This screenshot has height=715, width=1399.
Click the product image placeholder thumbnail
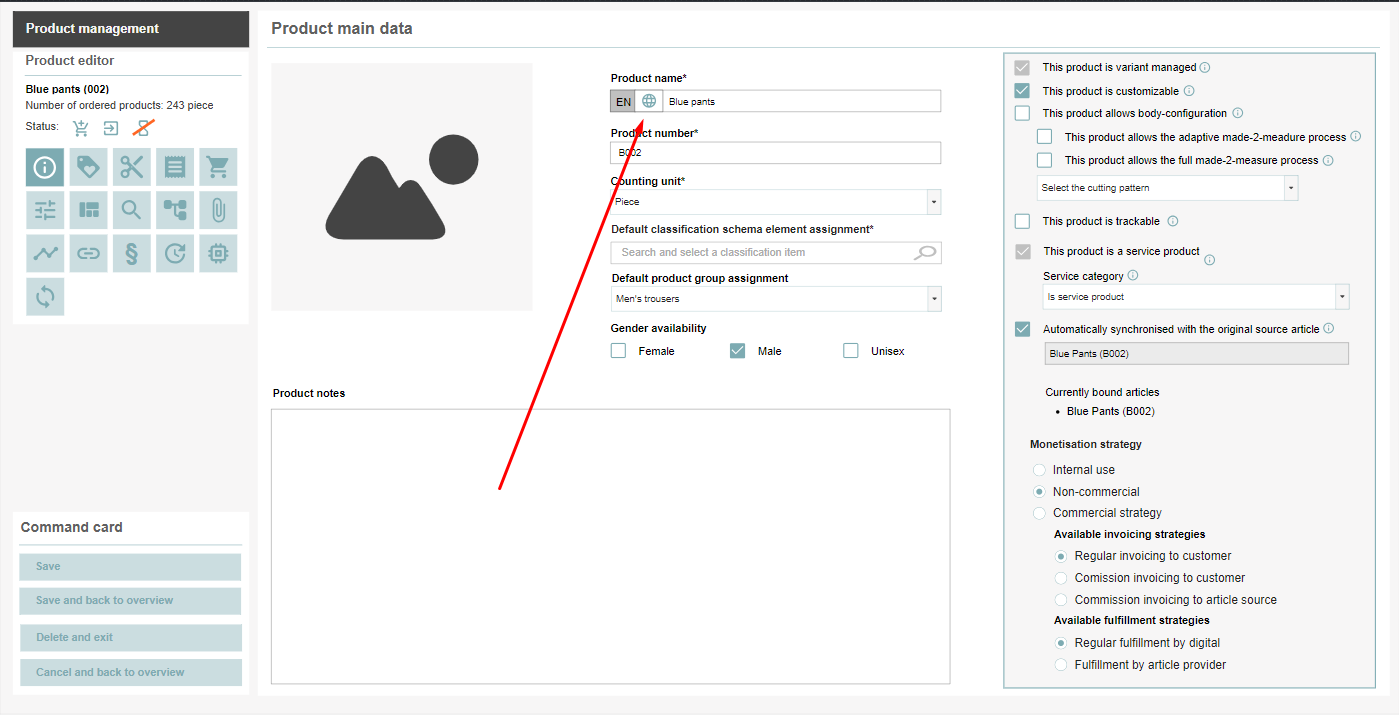401,187
